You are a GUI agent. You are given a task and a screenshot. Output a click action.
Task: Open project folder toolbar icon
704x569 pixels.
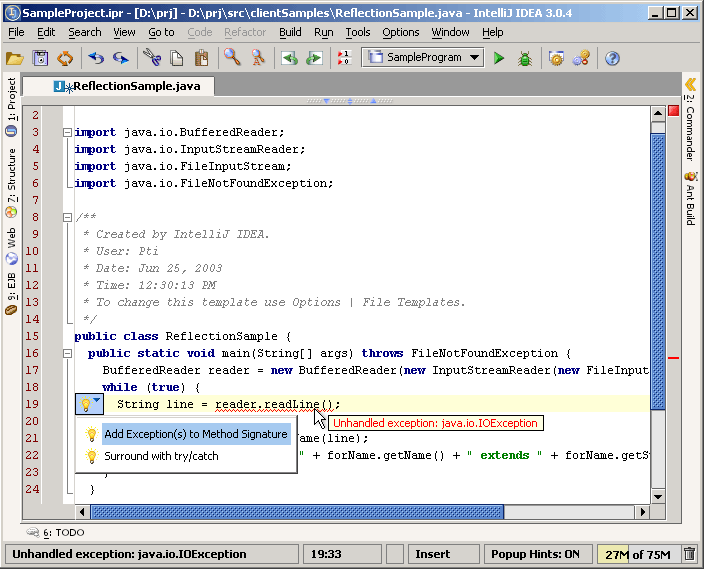[x=14, y=58]
